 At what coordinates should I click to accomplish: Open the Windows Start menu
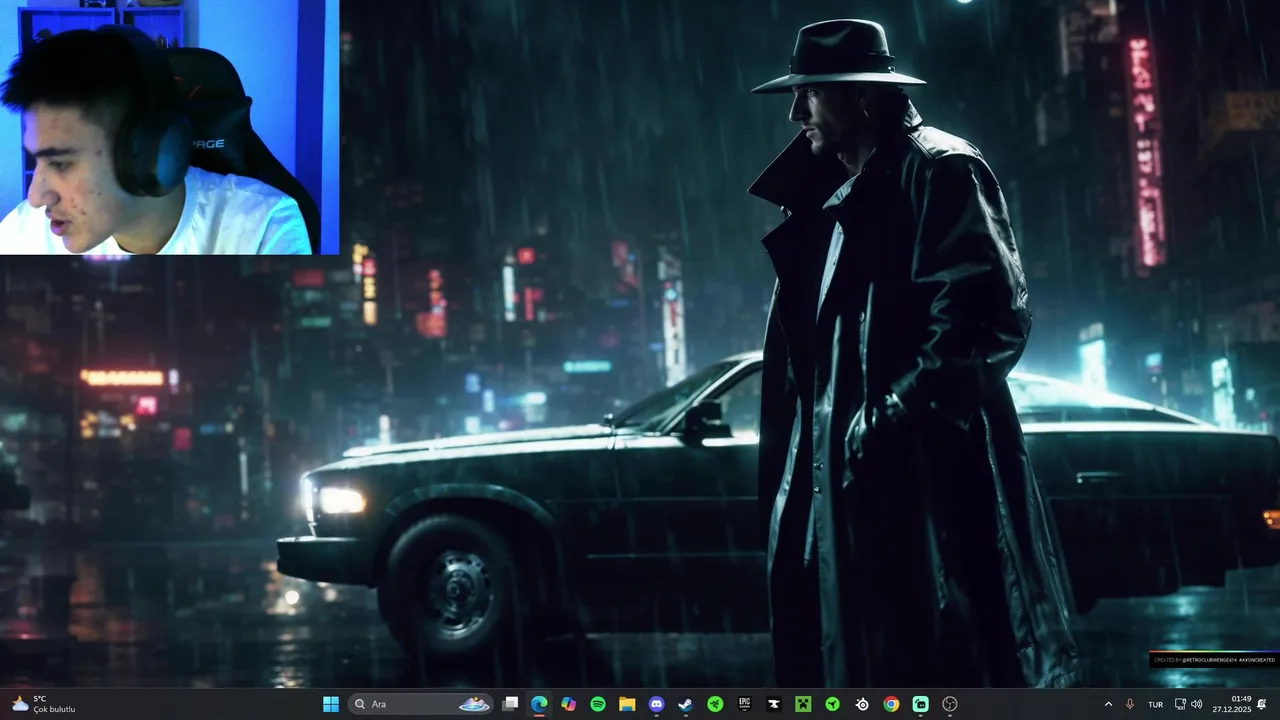click(x=331, y=704)
